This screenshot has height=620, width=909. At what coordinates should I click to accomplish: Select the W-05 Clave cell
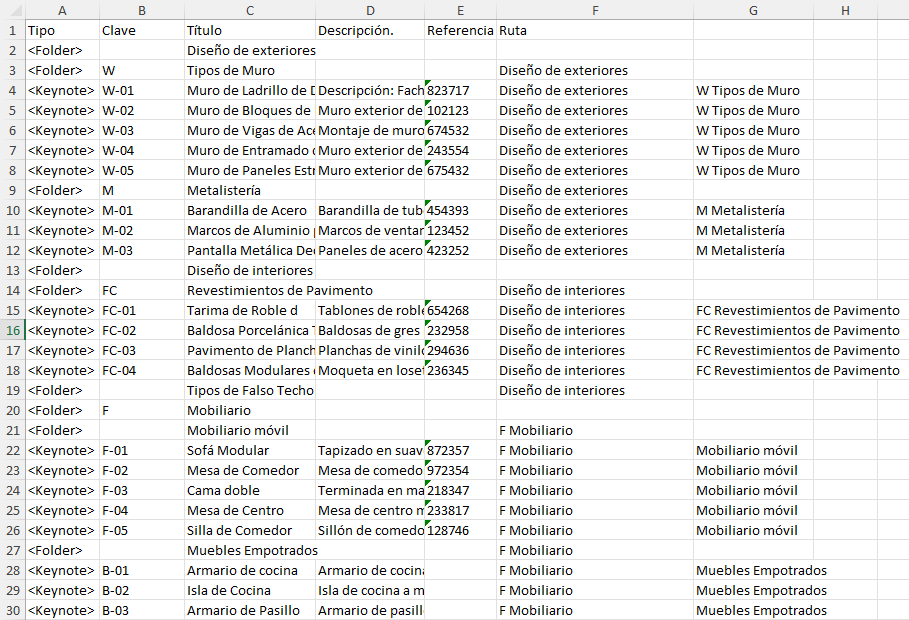(x=141, y=170)
